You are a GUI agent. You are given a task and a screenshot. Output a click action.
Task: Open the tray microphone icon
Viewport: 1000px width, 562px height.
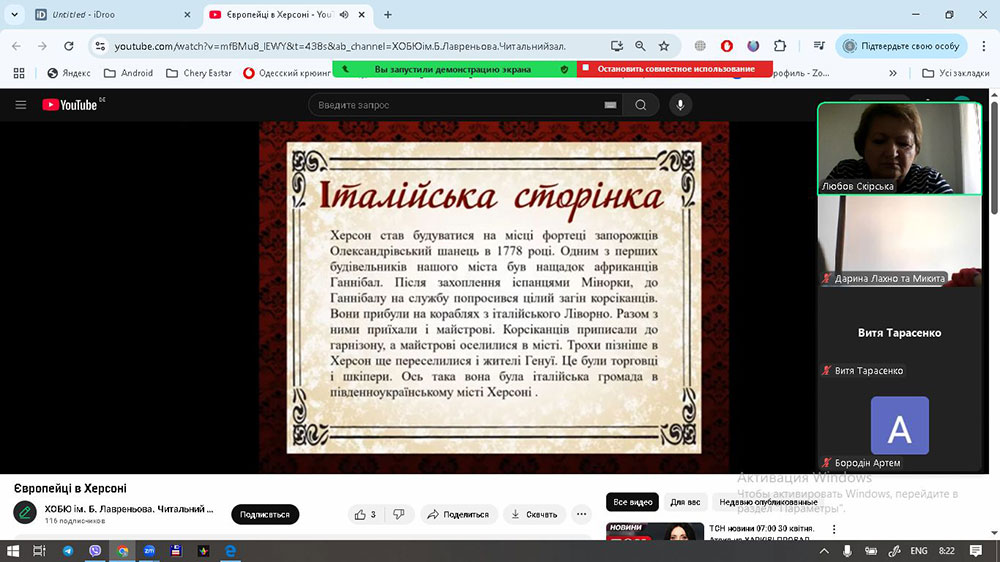(847, 551)
